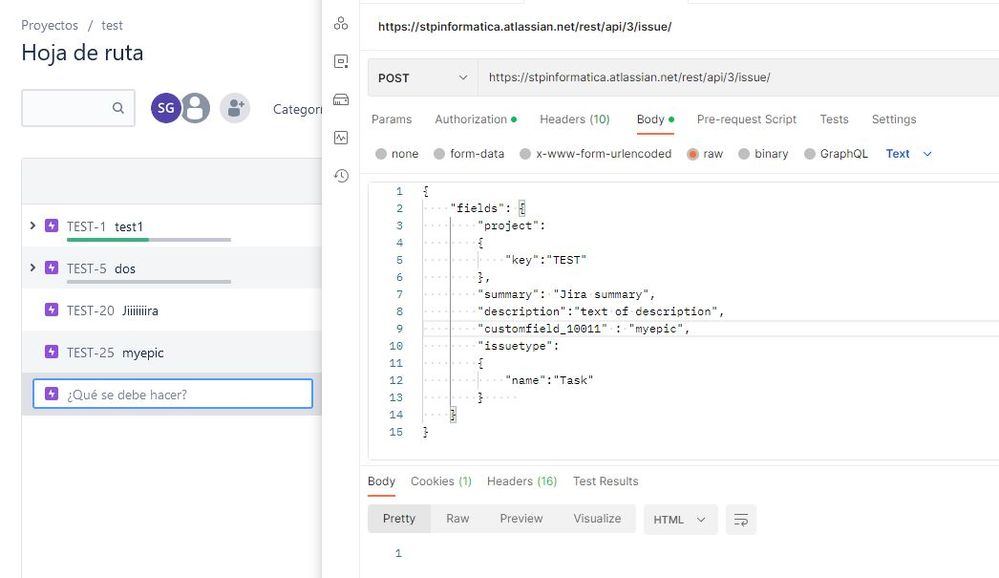Expand the TEST-1 epic row
Viewport: 999px width, 578px height.
(32, 226)
